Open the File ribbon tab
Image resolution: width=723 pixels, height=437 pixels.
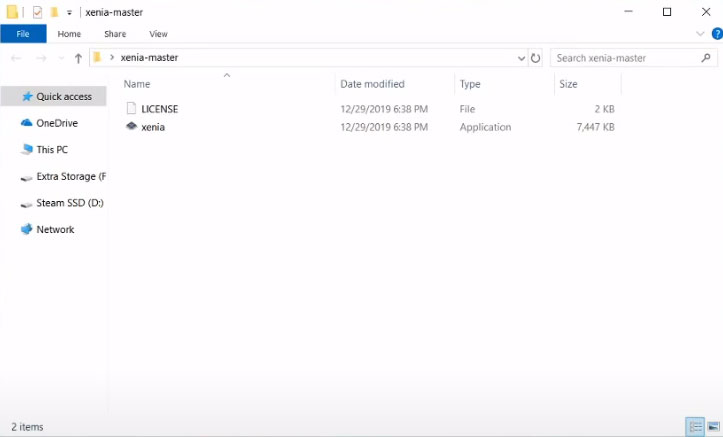(23, 34)
